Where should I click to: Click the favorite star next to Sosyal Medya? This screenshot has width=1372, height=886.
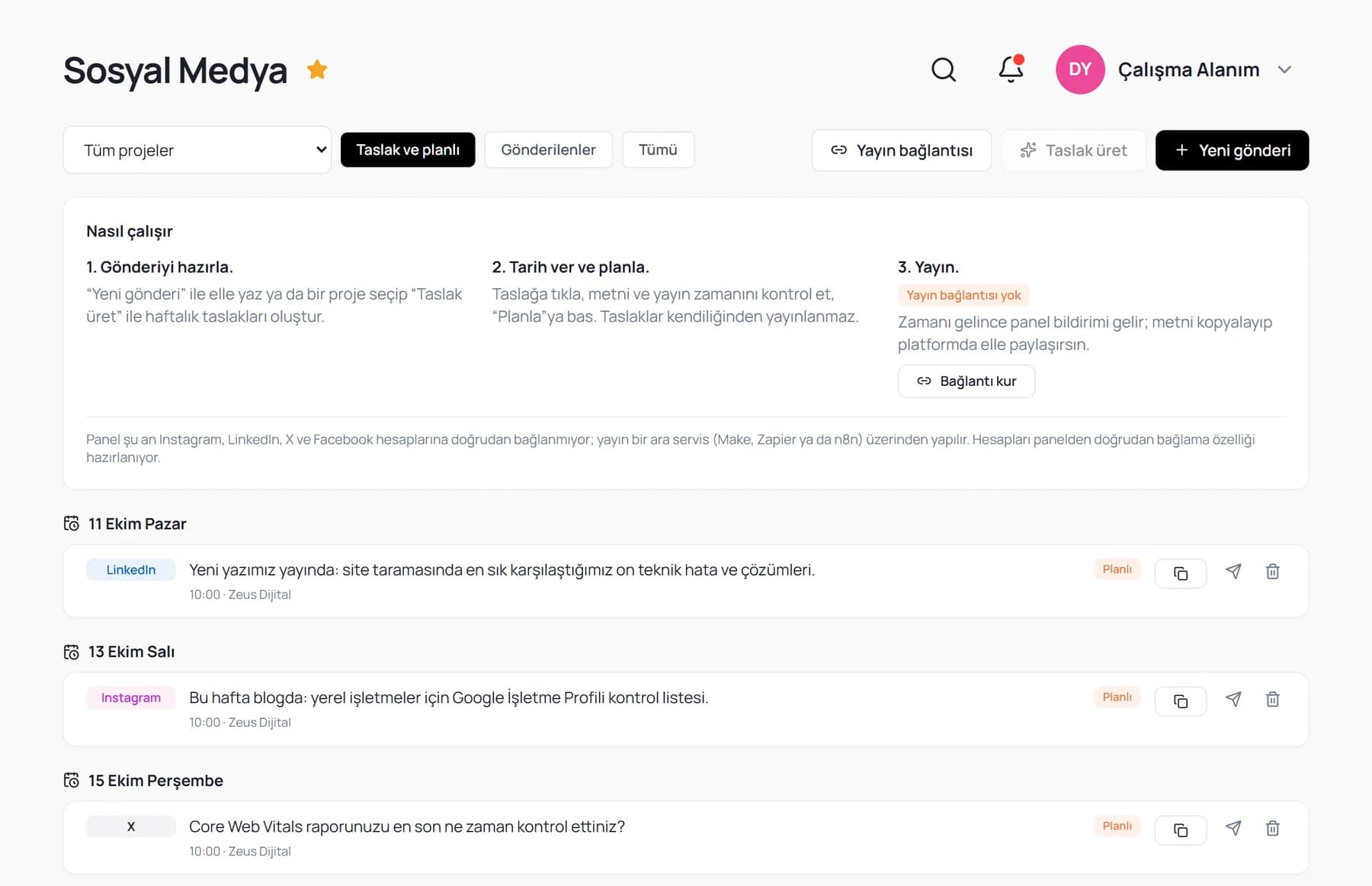[317, 69]
